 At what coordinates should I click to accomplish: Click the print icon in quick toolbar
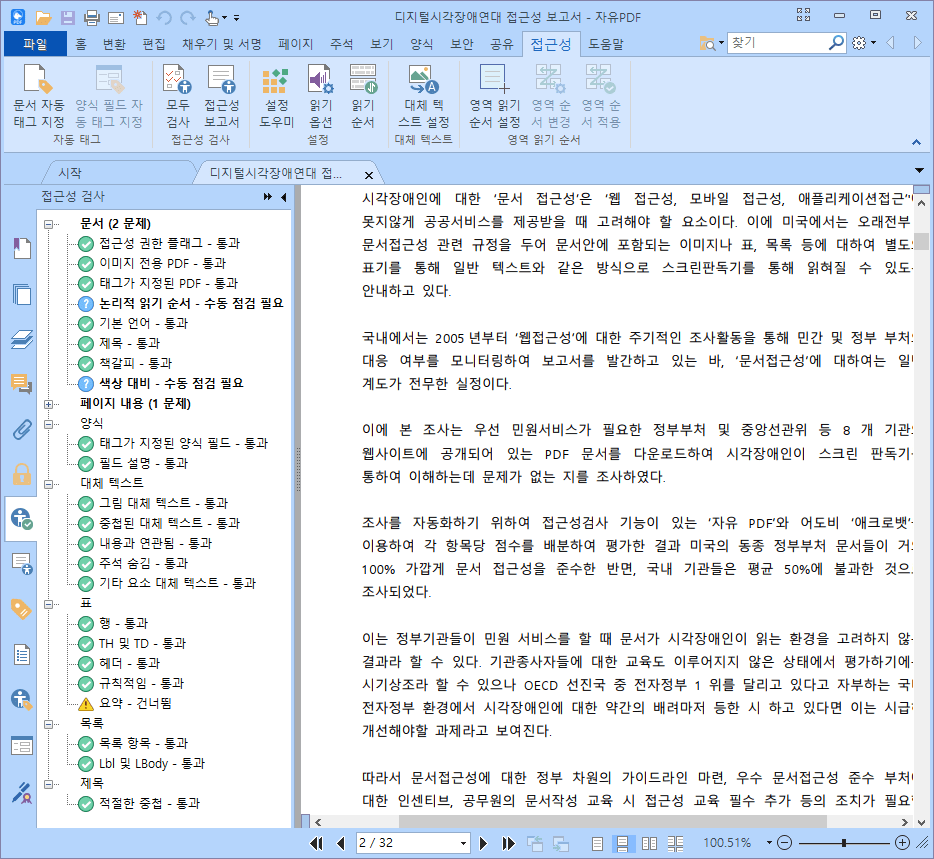point(92,17)
